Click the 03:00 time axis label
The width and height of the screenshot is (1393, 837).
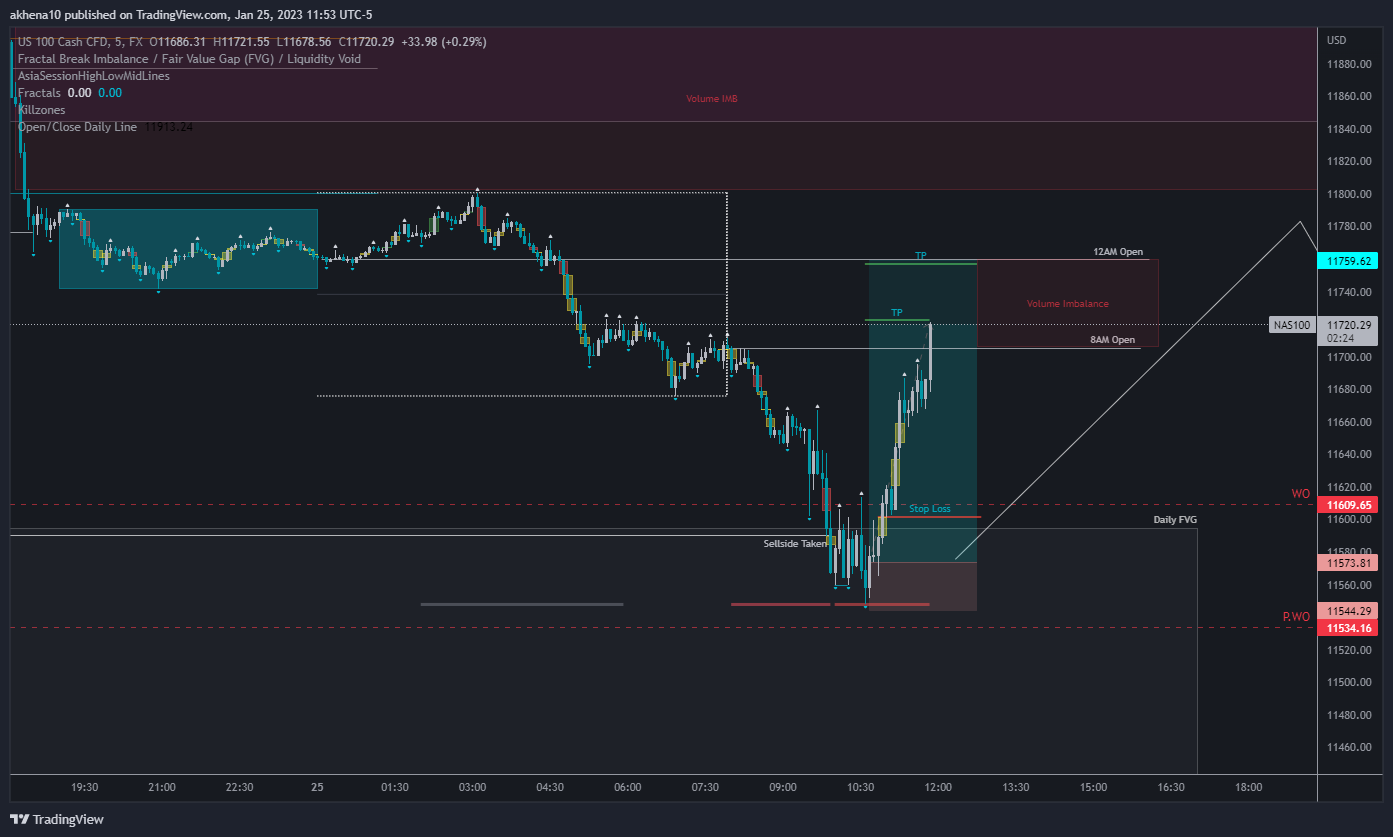tap(472, 787)
